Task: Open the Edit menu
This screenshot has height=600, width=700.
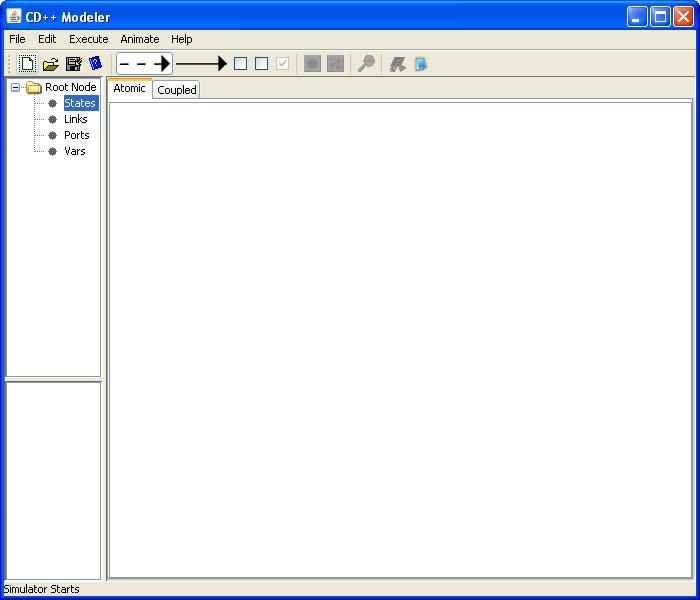Action: pyautogui.click(x=47, y=39)
